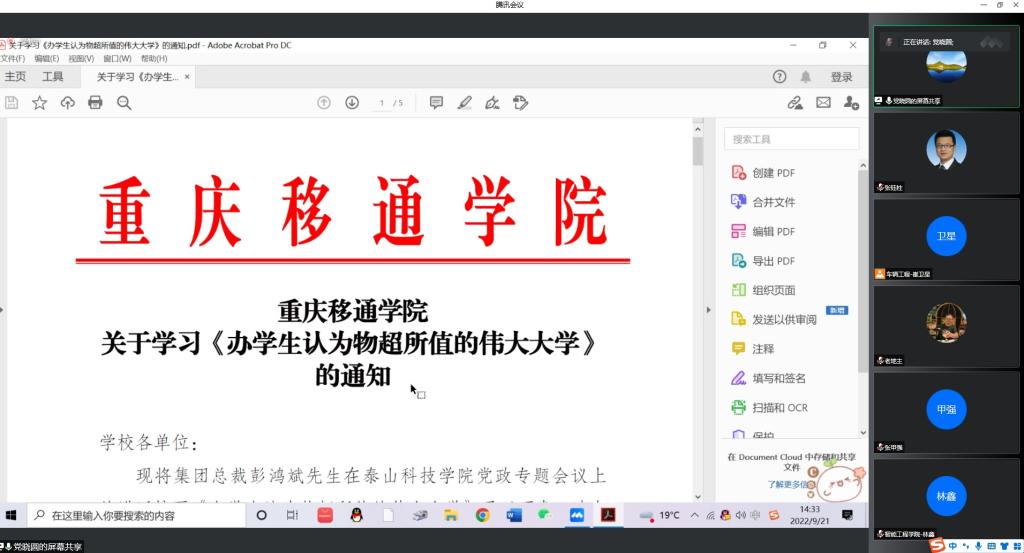This screenshot has width=1024, height=553.
Task: Upload file to cloud via arrow-cloud icon
Action: pyautogui.click(x=67, y=103)
